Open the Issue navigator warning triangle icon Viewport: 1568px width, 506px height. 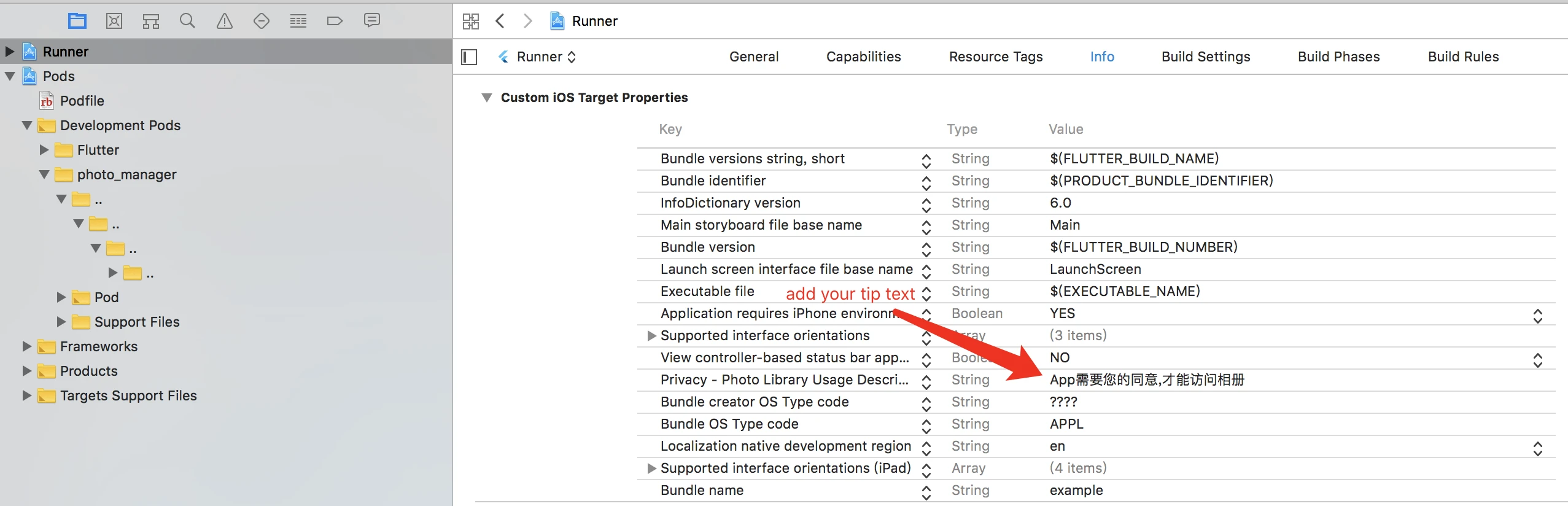225,21
